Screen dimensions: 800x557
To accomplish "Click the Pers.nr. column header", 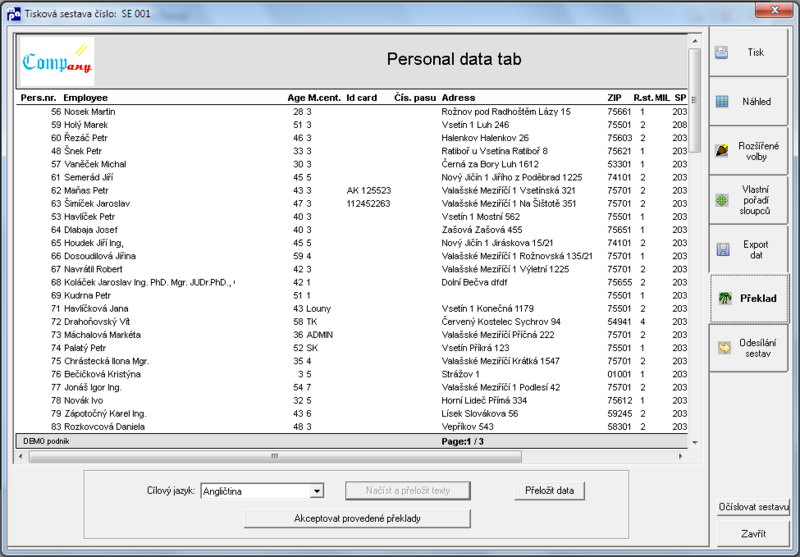I will 38,97.
